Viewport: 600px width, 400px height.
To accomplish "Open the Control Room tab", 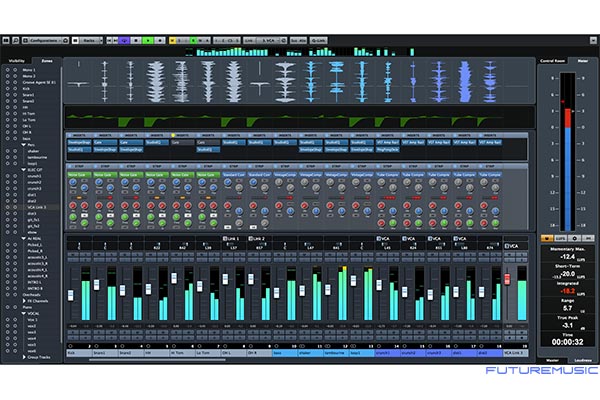I will tap(552, 61).
